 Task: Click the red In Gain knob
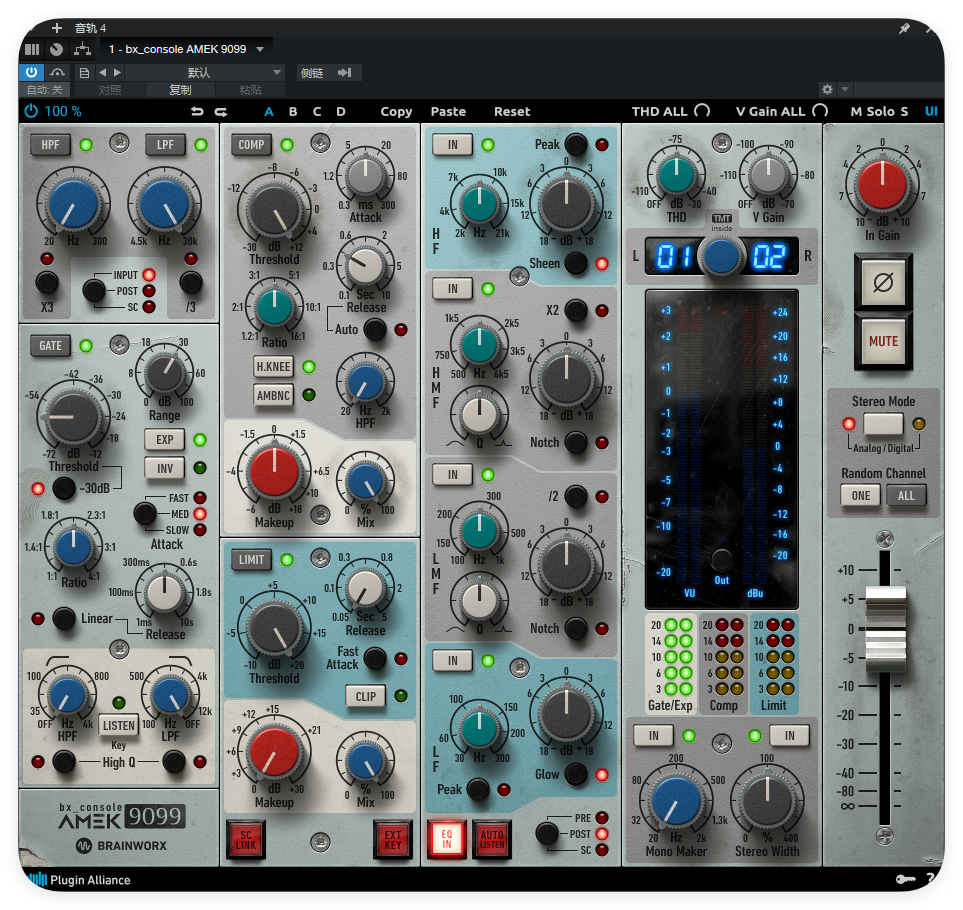click(882, 184)
